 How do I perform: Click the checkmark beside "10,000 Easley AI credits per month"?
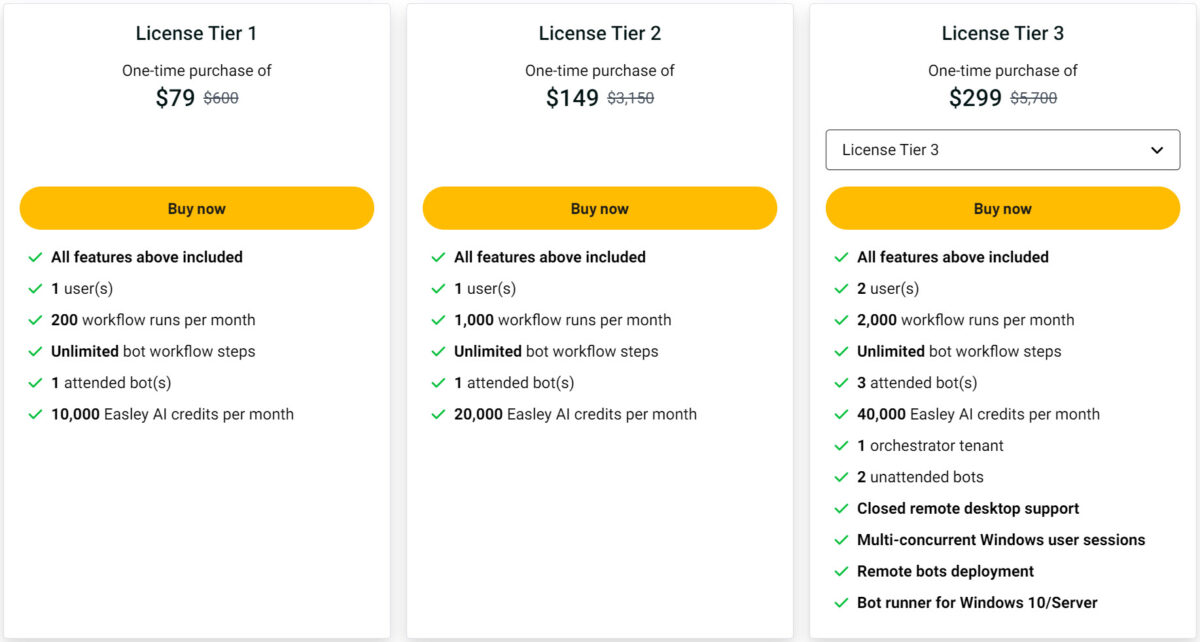pos(37,414)
